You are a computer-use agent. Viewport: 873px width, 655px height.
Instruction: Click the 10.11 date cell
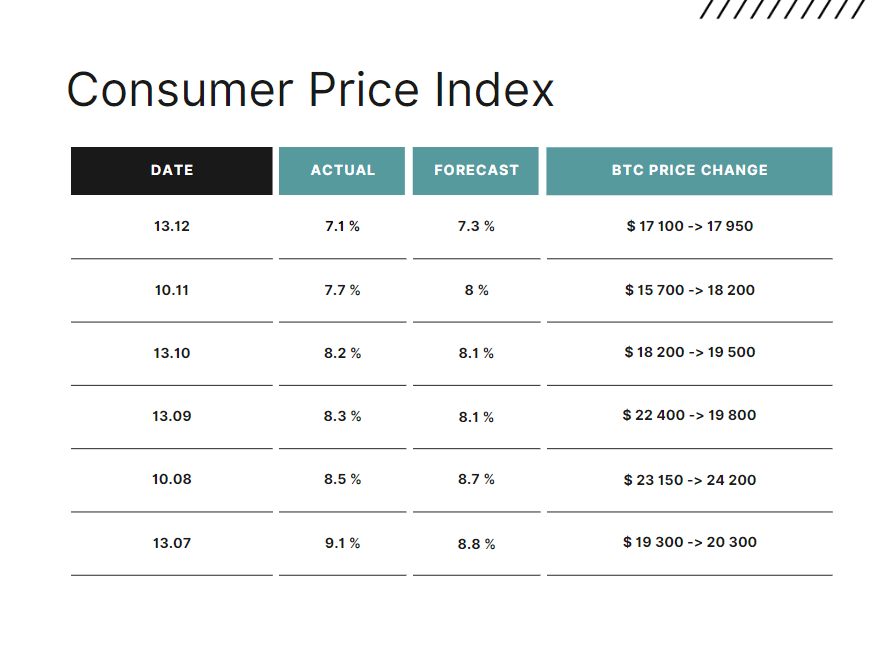point(172,290)
